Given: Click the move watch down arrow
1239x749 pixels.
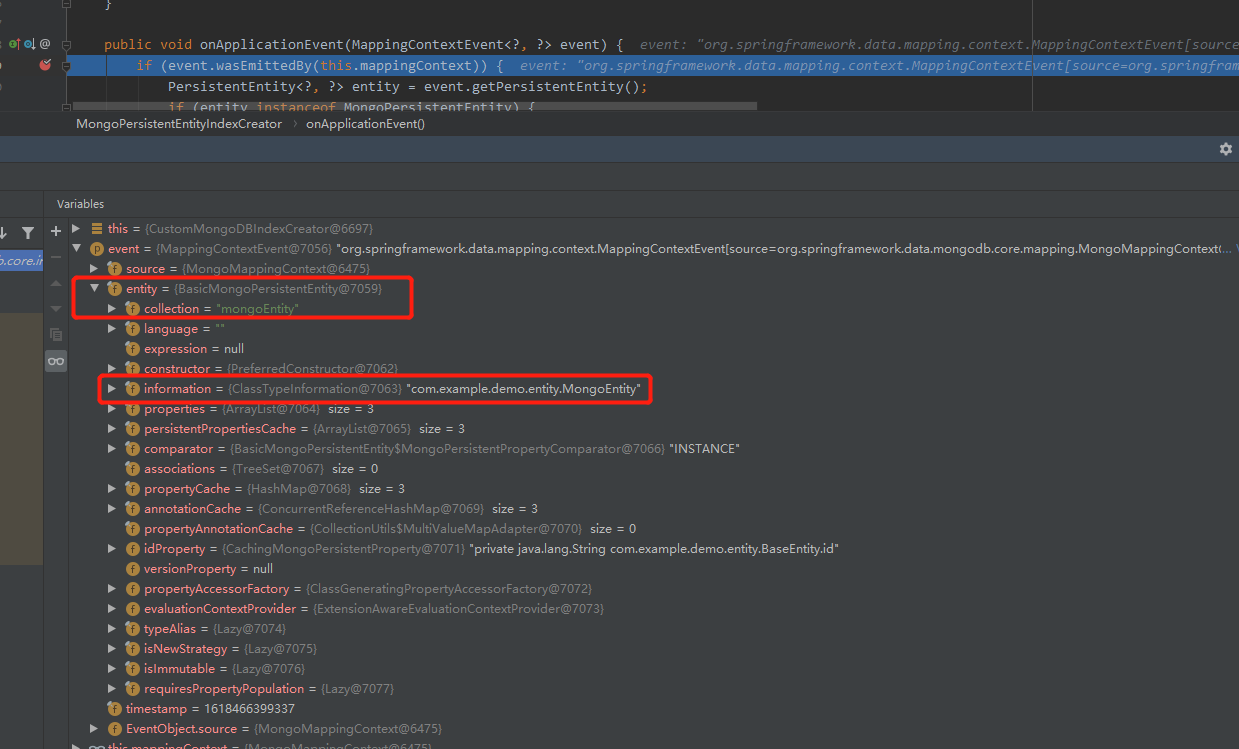Looking at the screenshot, I should [56, 308].
